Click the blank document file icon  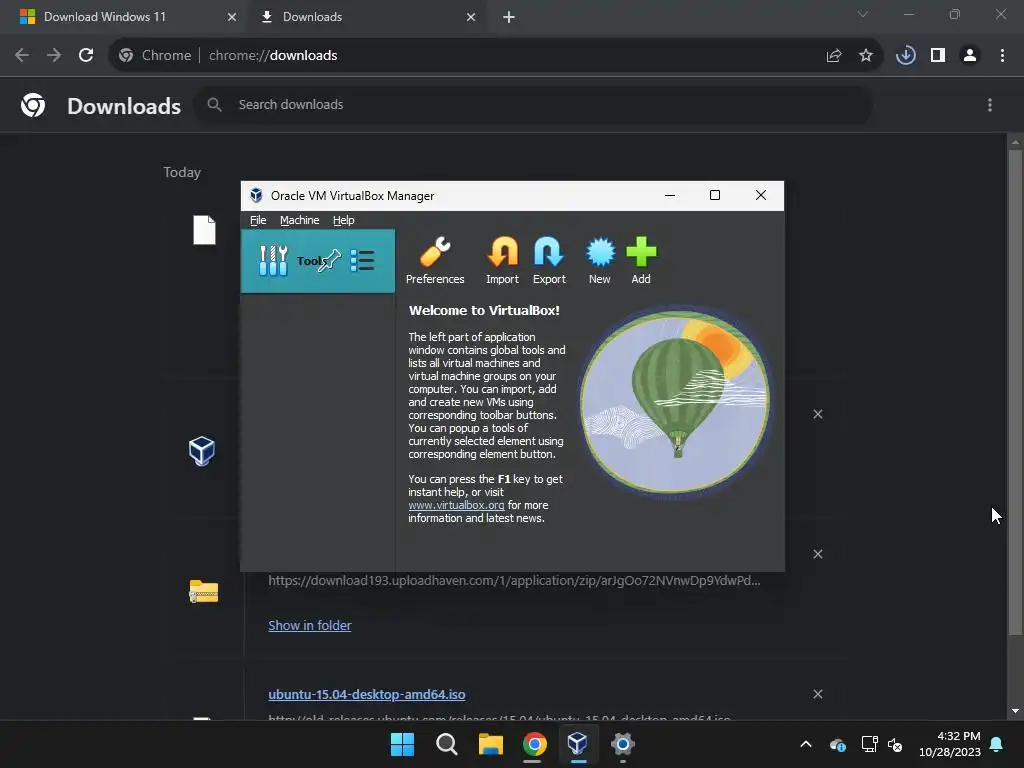[204, 230]
